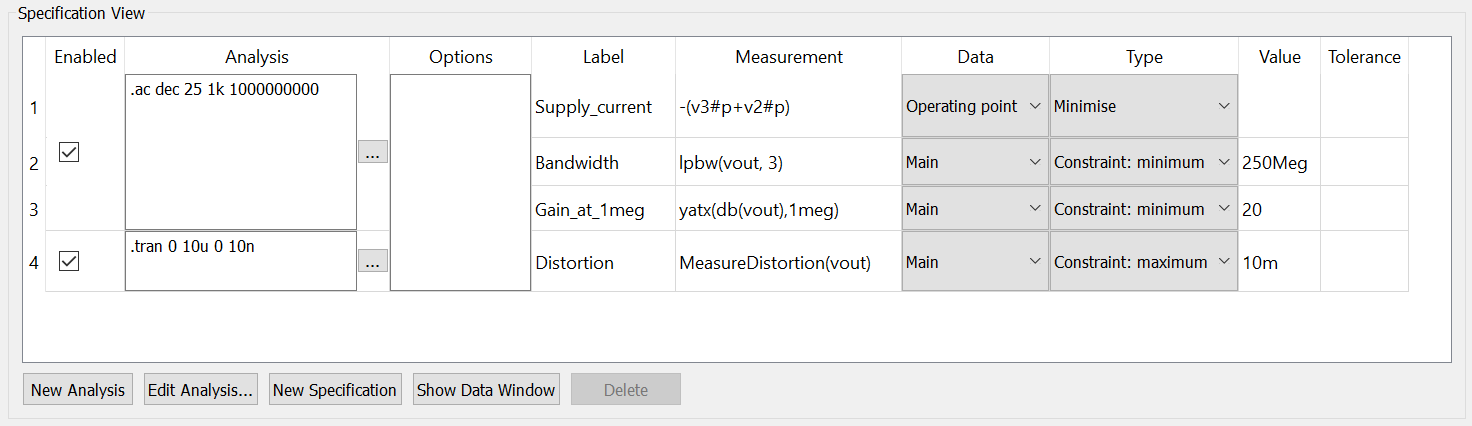
Task: Open the Type dropdown for Gain_at_1meg
Action: click(1143, 209)
